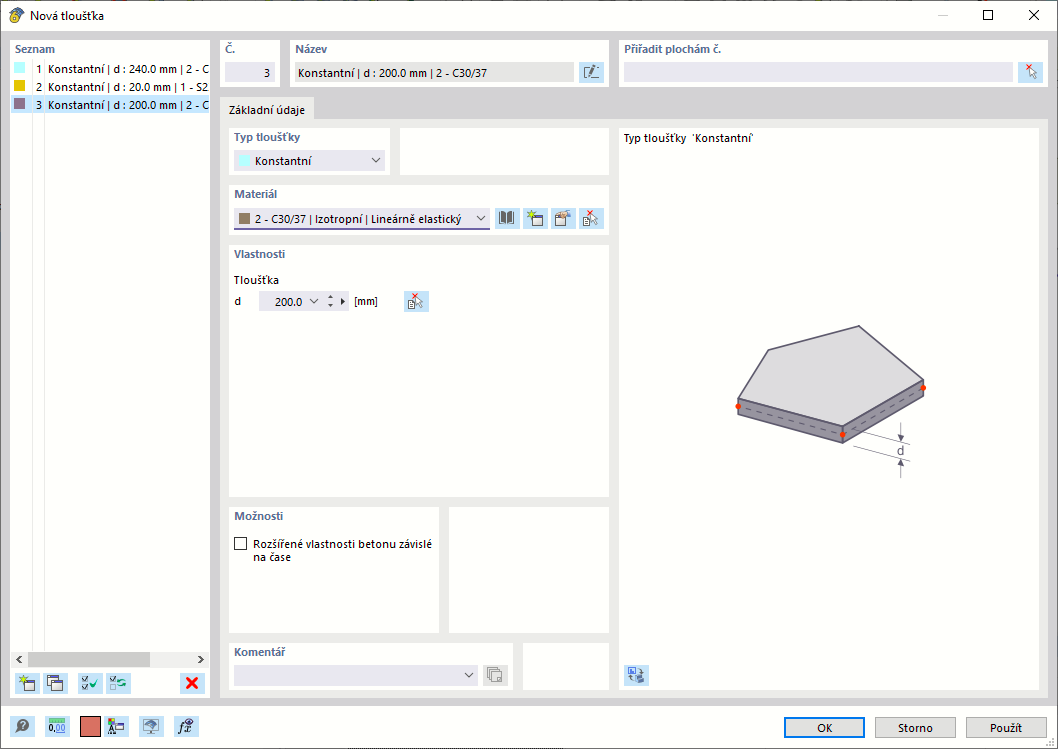The width and height of the screenshot is (1058, 749).
Task: Delete selected thickness with red X
Action: coord(192,683)
